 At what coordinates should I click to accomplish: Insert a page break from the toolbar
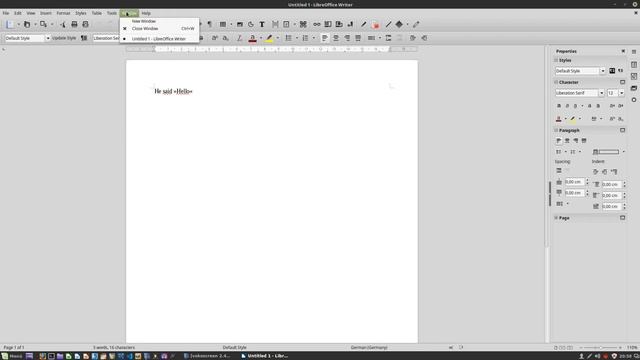click(x=275, y=24)
